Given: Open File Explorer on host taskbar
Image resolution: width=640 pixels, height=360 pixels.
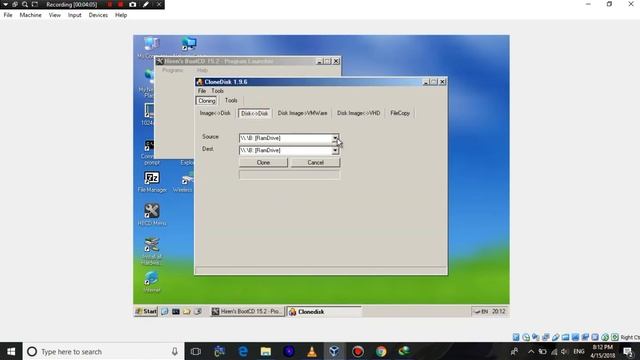Looking at the screenshot, I should [x=266, y=351].
